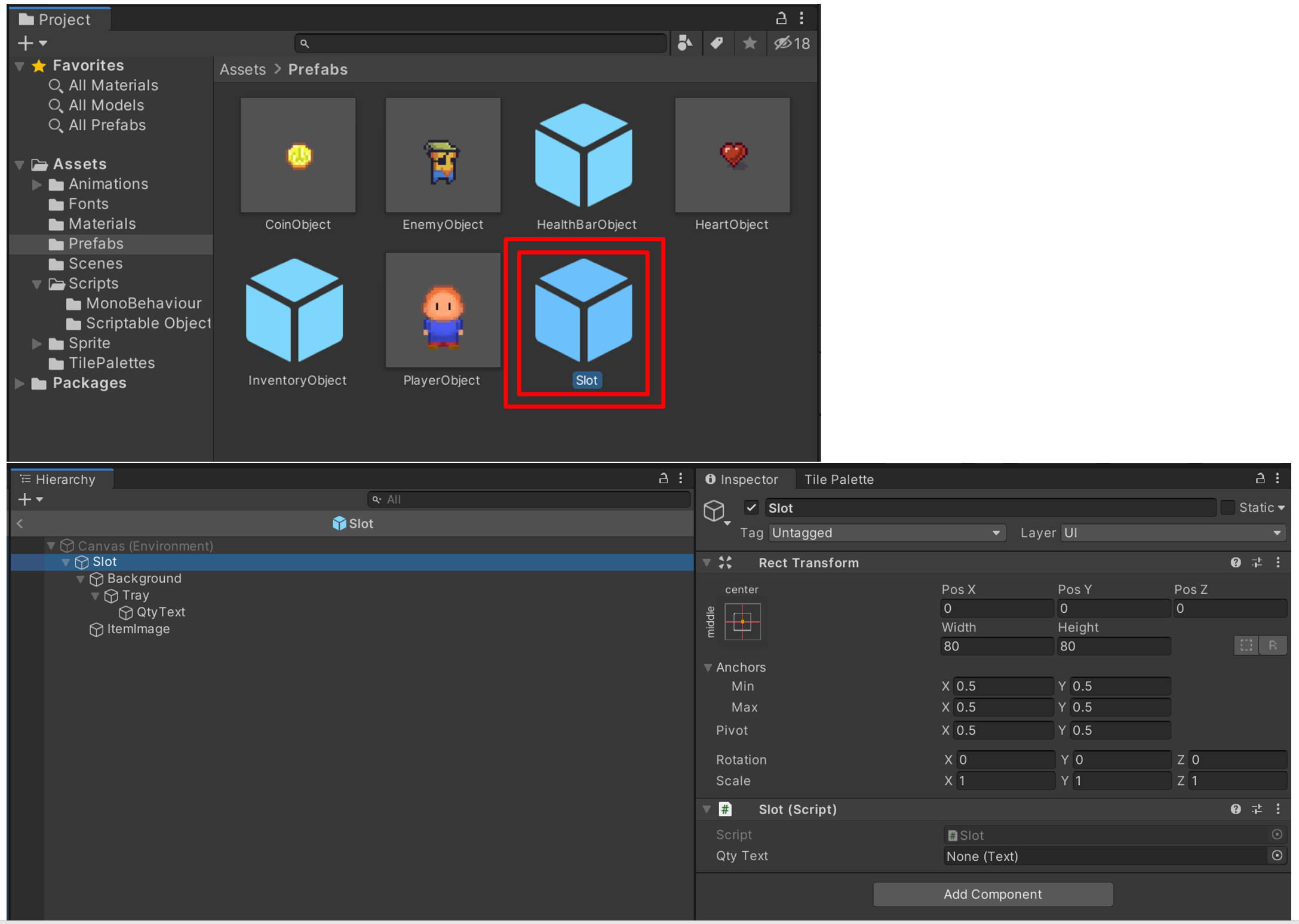Click Rect Transform preset settings icon
This screenshot has width=1299, height=924.
coord(1257,563)
